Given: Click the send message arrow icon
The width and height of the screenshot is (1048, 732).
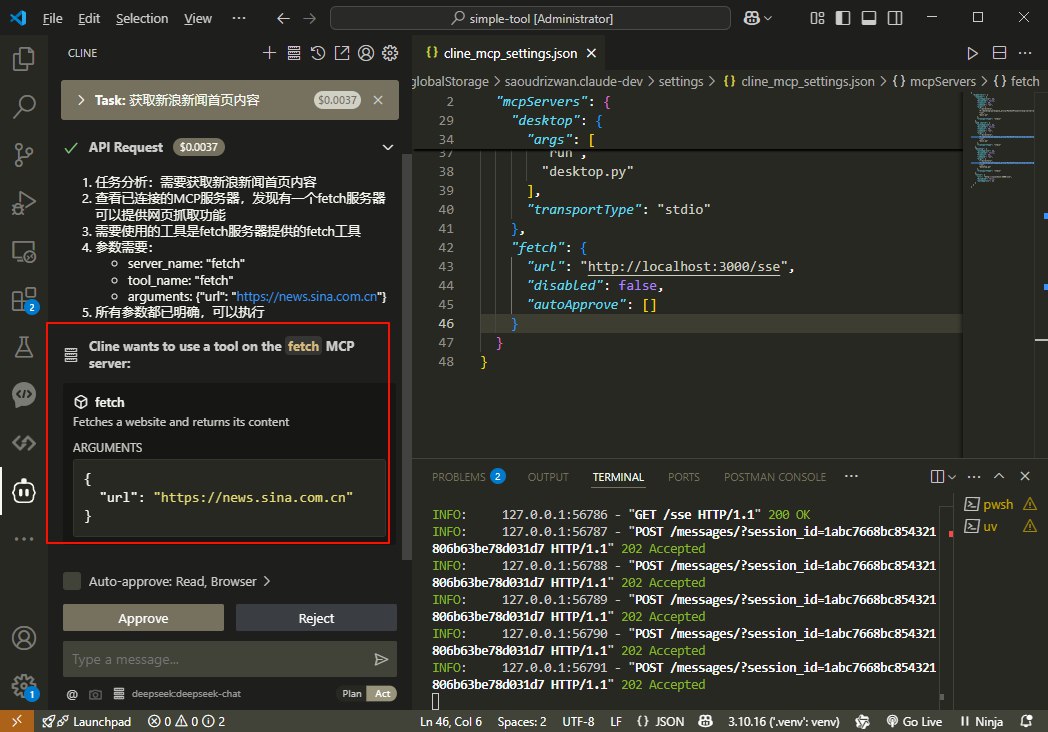Looking at the screenshot, I should click(x=381, y=659).
